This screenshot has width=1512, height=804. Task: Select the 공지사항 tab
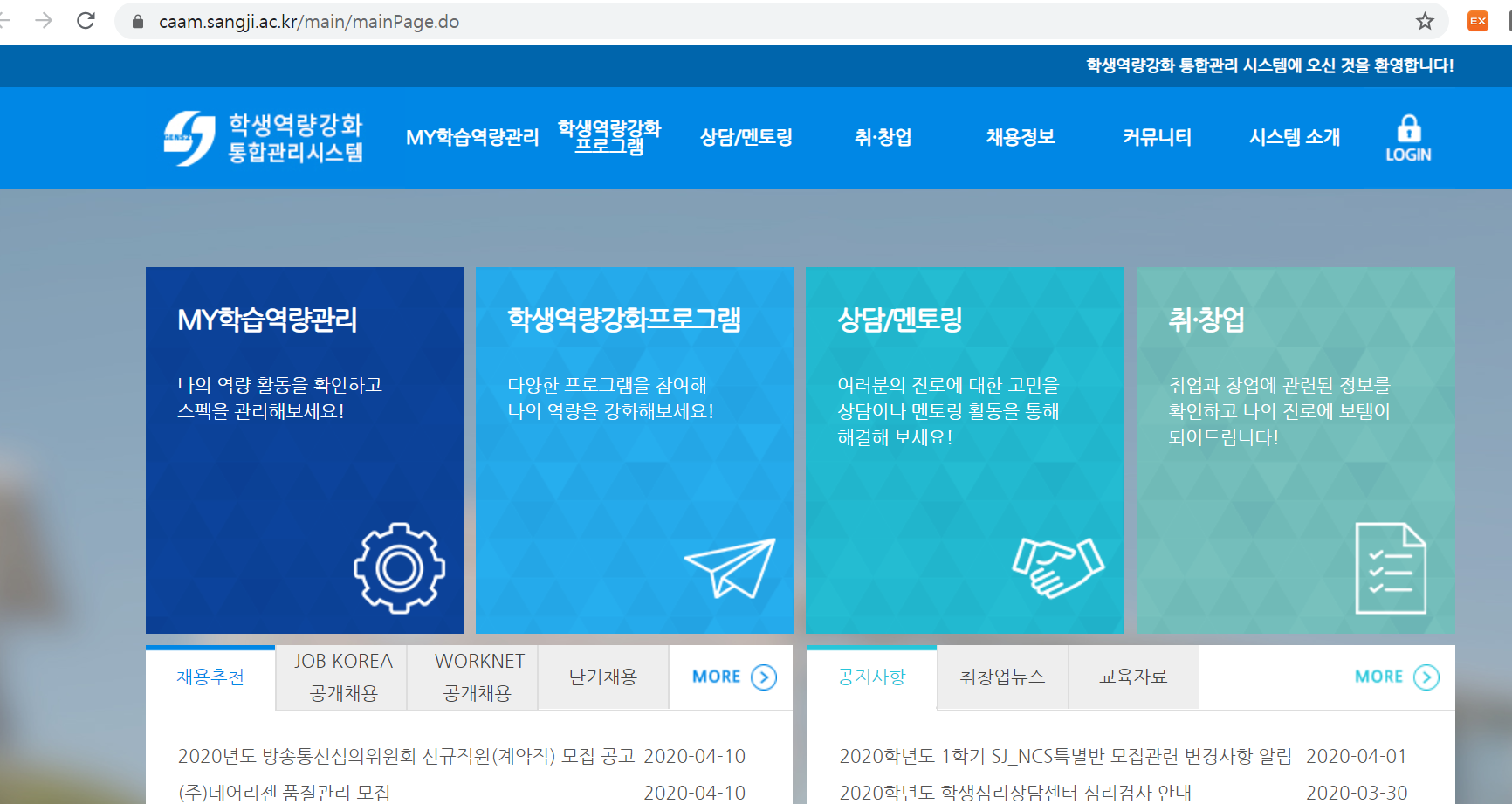tap(871, 677)
